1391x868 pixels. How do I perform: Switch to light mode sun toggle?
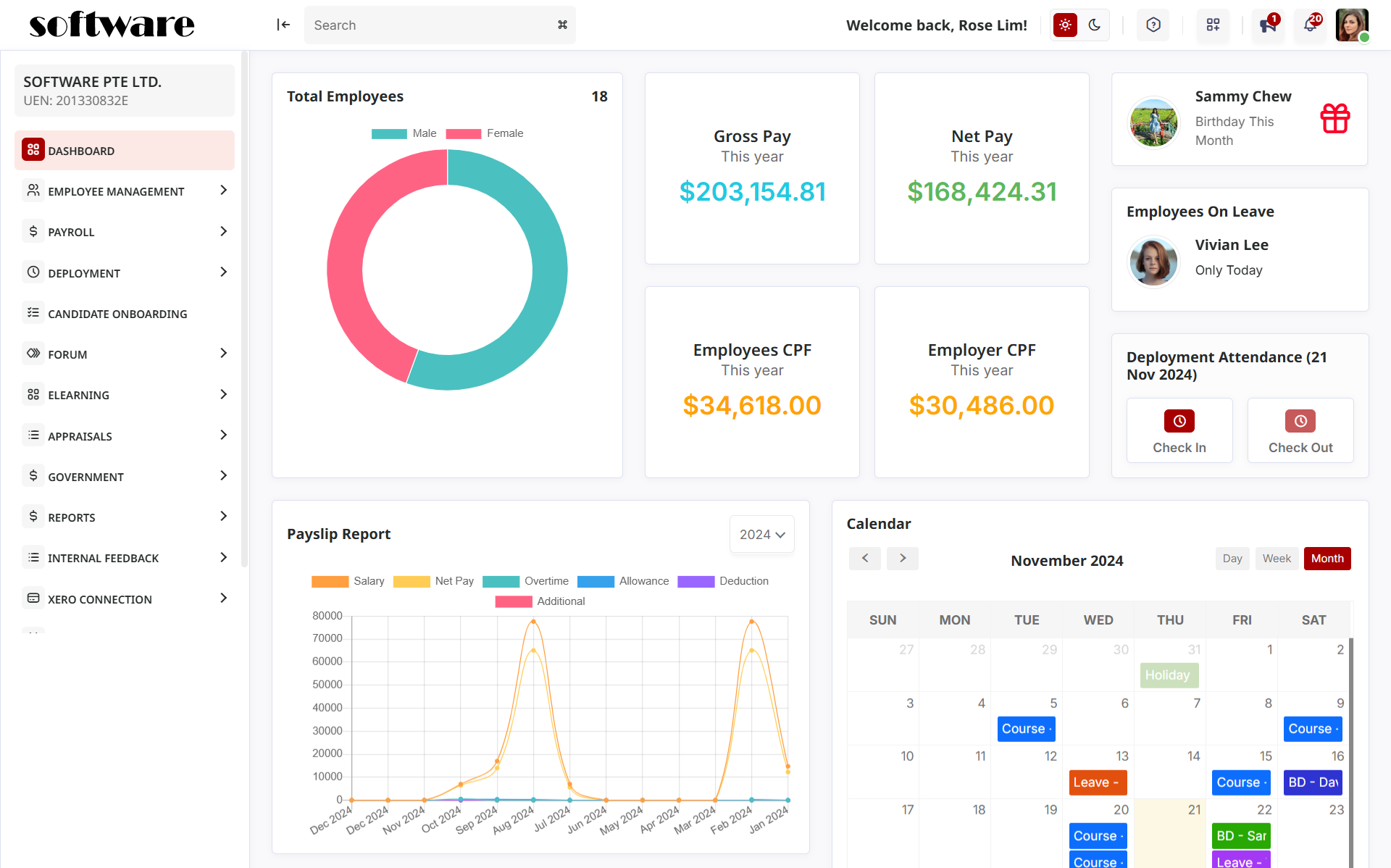[1065, 25]
